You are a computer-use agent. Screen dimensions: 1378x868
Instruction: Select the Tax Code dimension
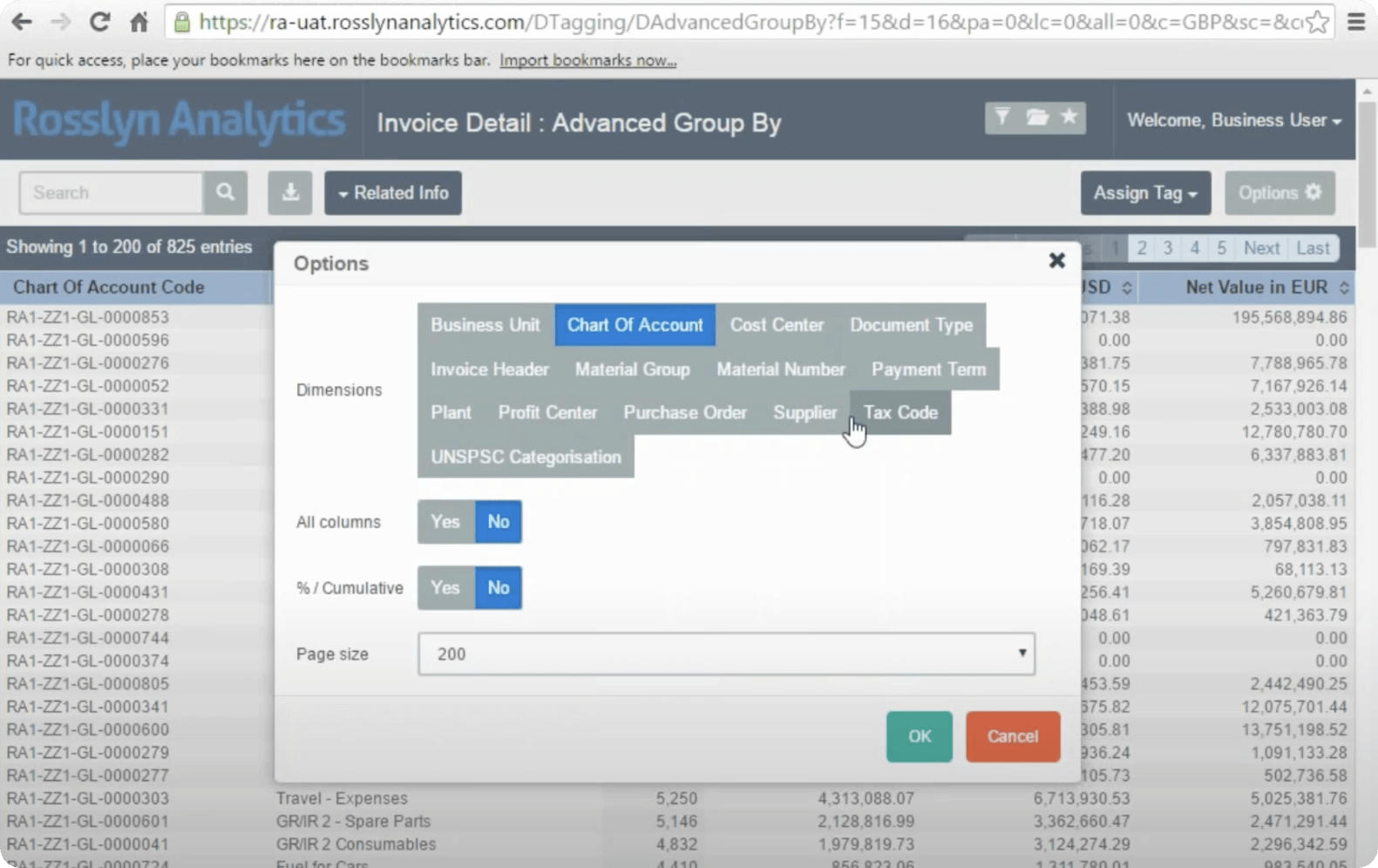(900, 412)
